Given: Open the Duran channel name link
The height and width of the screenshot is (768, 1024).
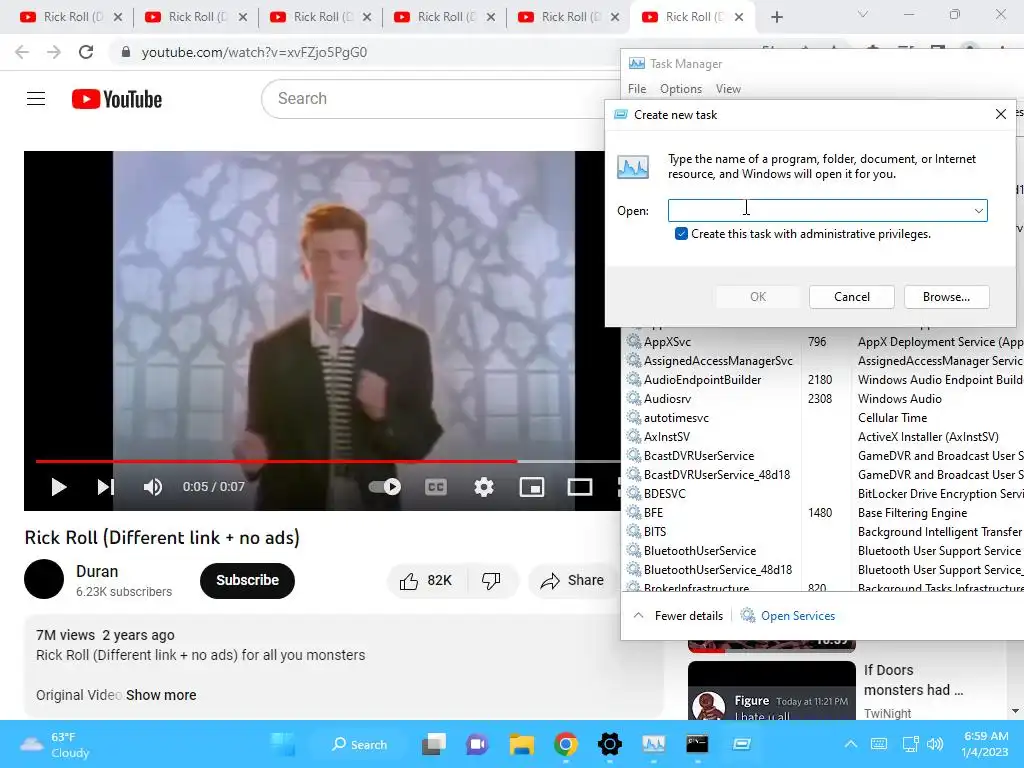Looking at the screenshot, I should (x=97, y=571).
